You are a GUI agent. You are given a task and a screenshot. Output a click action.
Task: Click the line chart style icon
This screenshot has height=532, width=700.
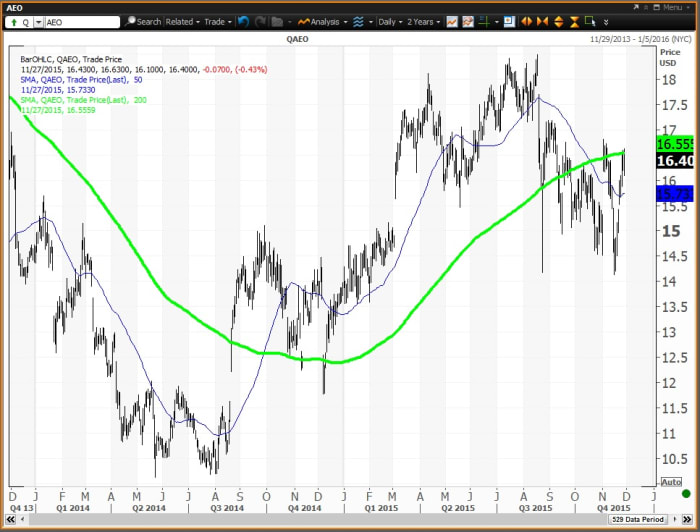pos(452,21)
